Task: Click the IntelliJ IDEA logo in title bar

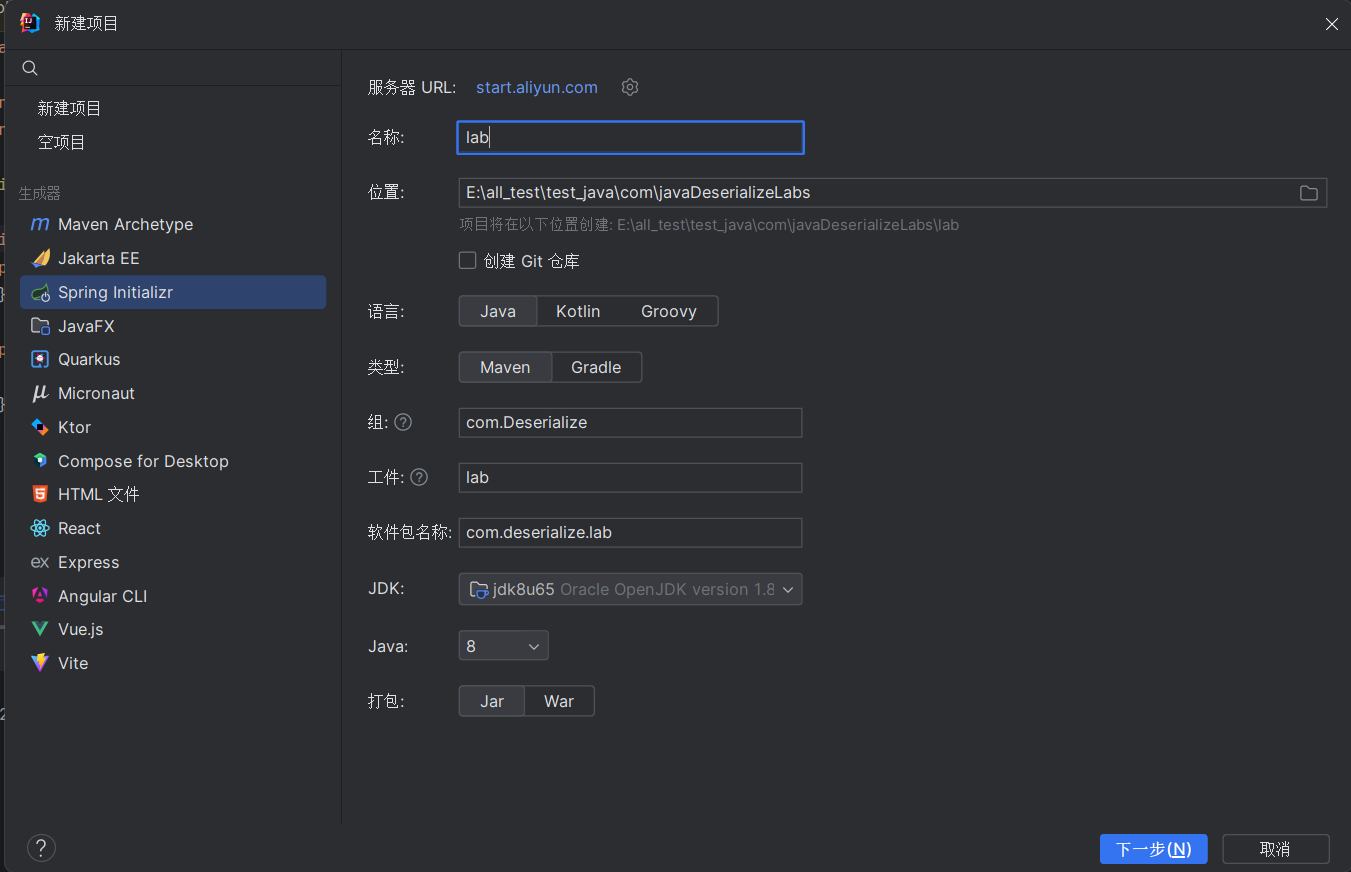Action: [30, 23]
